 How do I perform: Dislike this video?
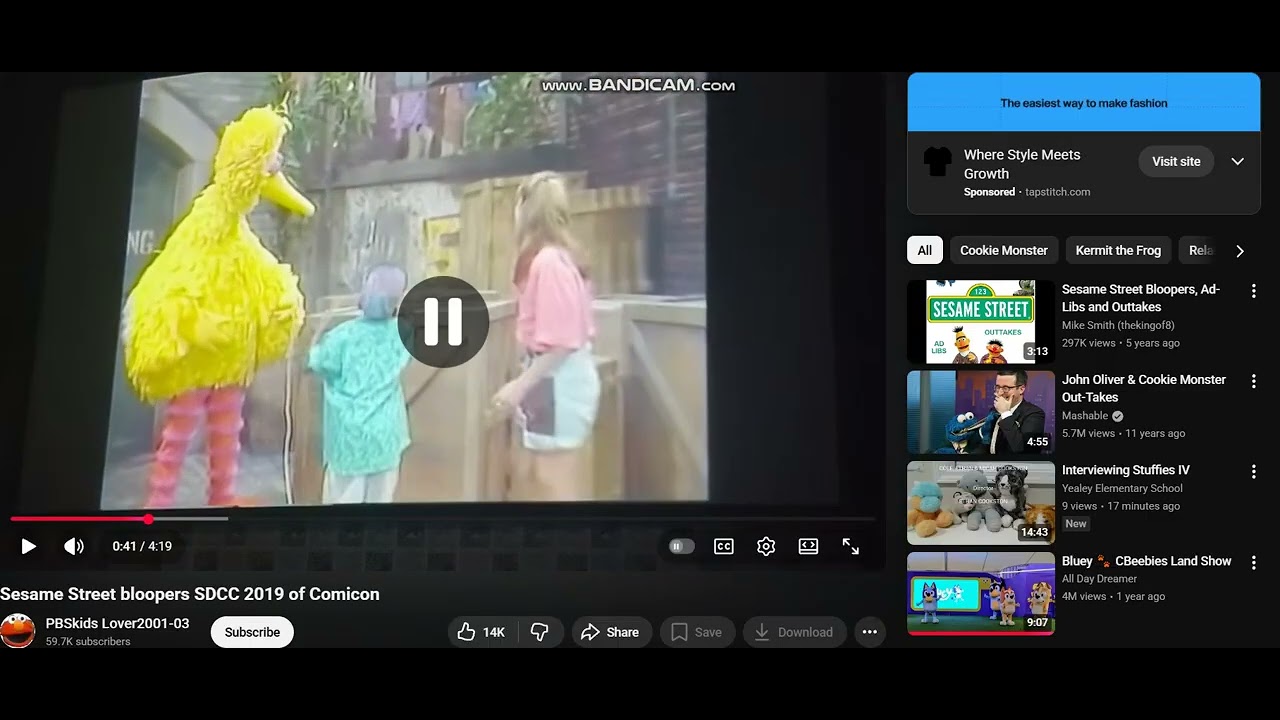tap(539, 632)
